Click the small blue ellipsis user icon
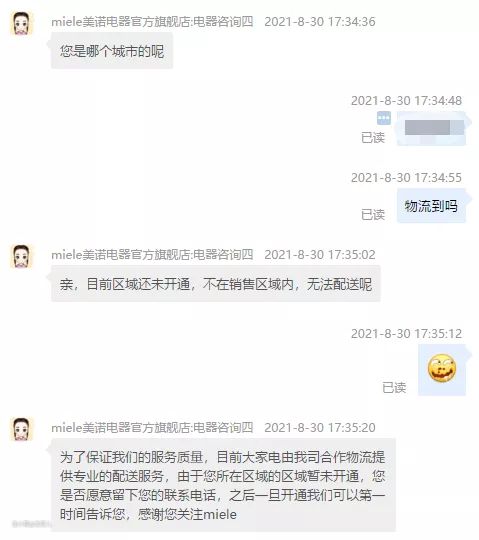The height and width of the screenshot is (540, 479). point(384,118)
